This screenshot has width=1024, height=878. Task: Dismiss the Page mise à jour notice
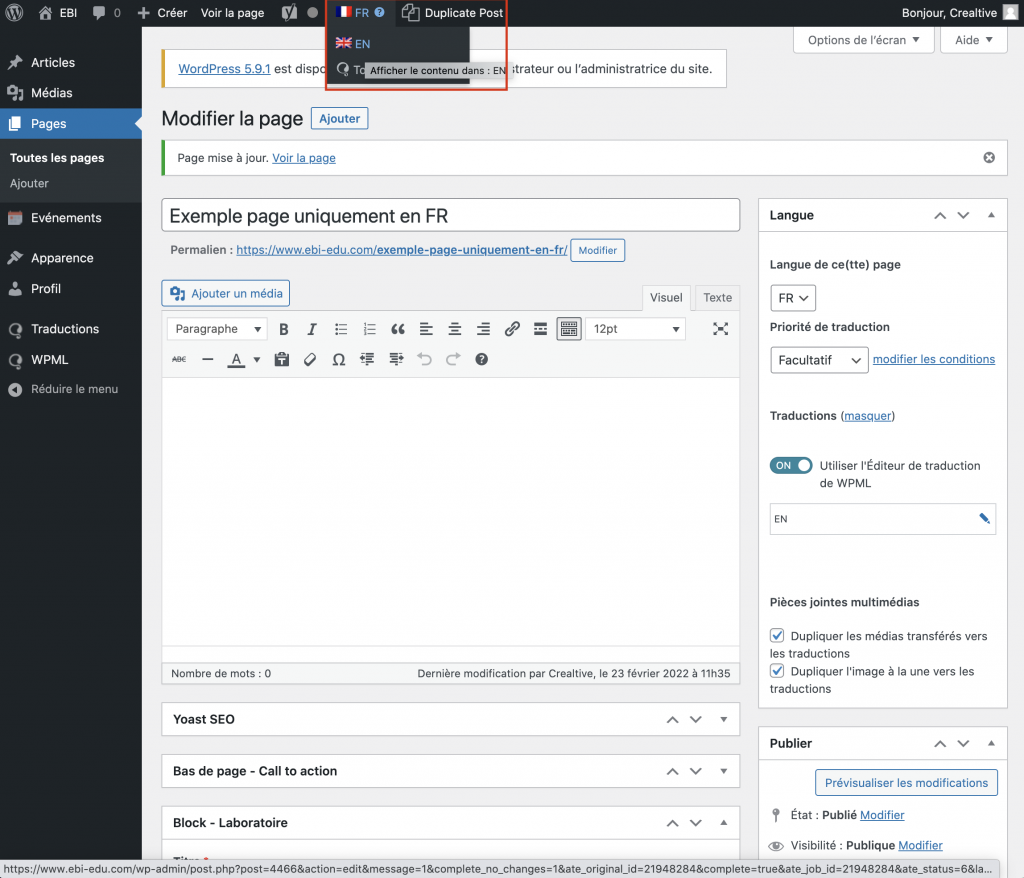point(989,157)
